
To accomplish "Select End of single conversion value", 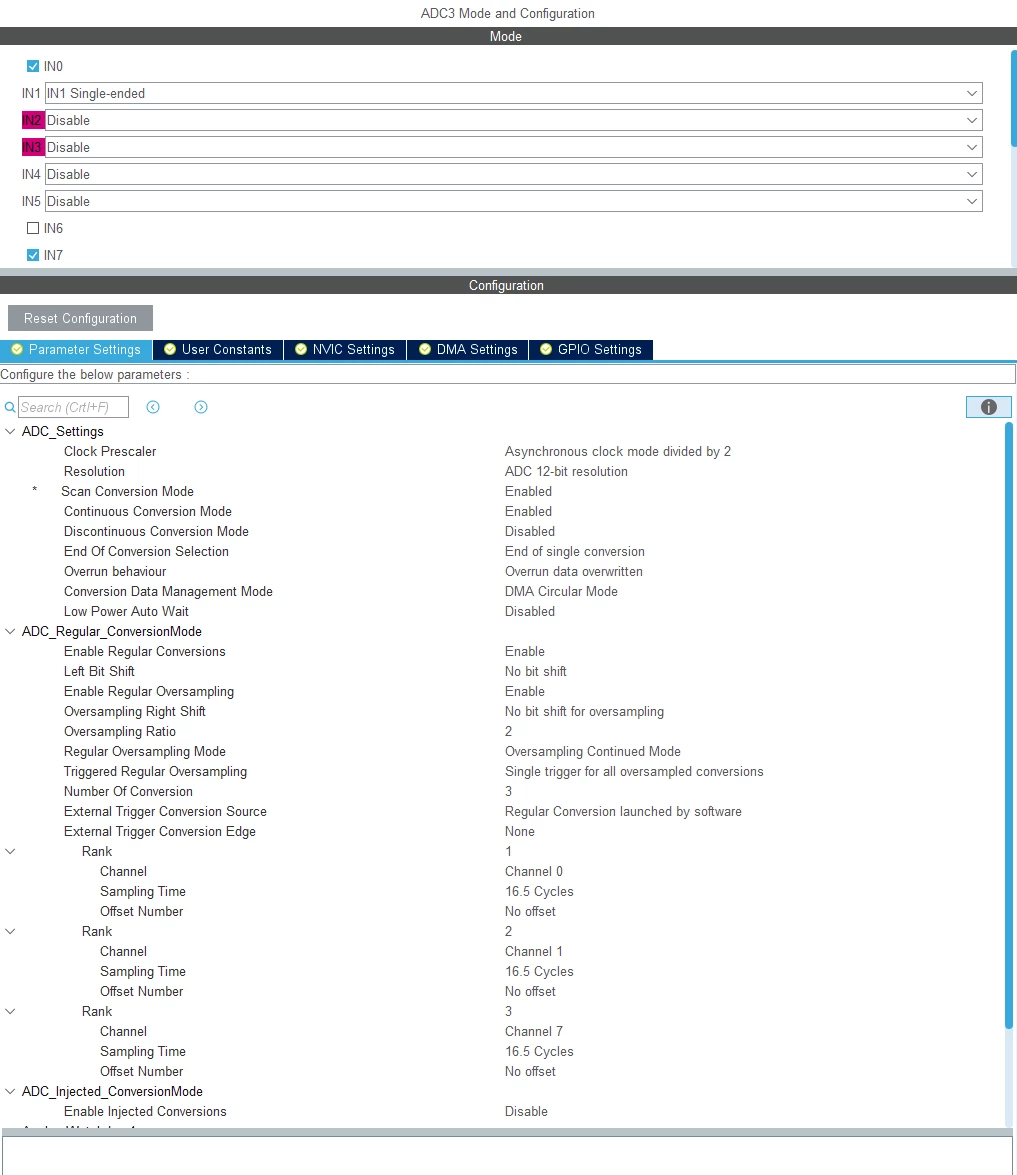I will pos(575,552).
